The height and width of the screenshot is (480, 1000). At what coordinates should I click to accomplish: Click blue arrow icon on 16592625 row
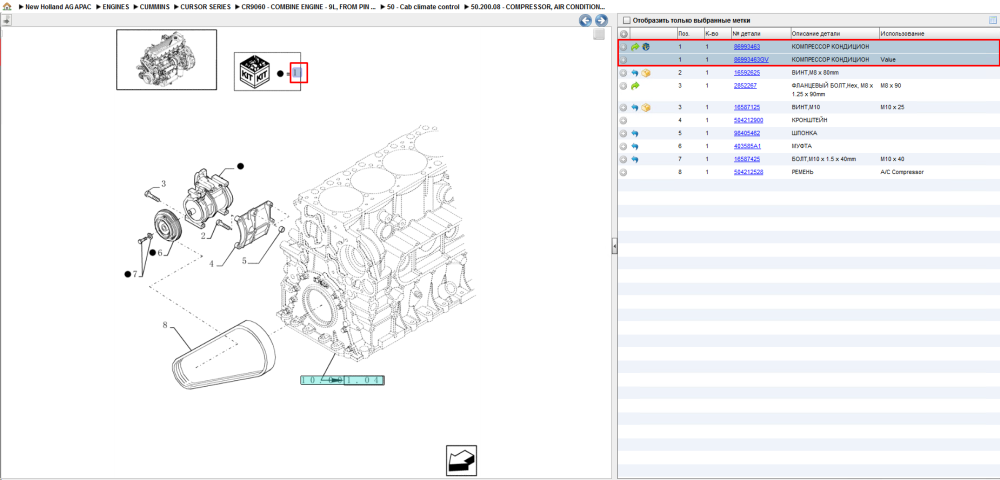[635, 73]
